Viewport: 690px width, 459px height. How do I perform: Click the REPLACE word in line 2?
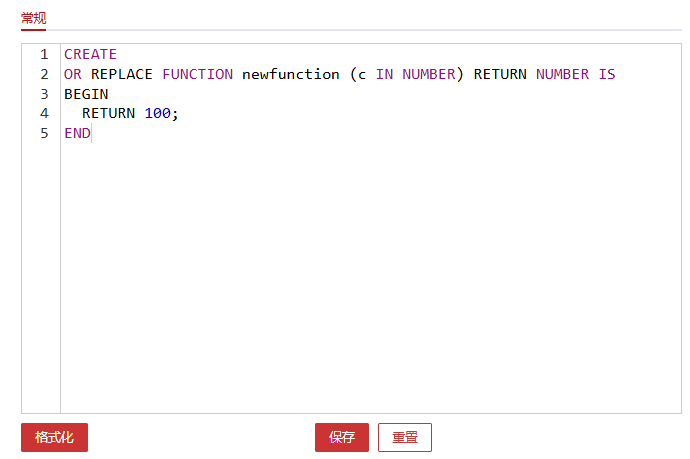coord(122,74)
